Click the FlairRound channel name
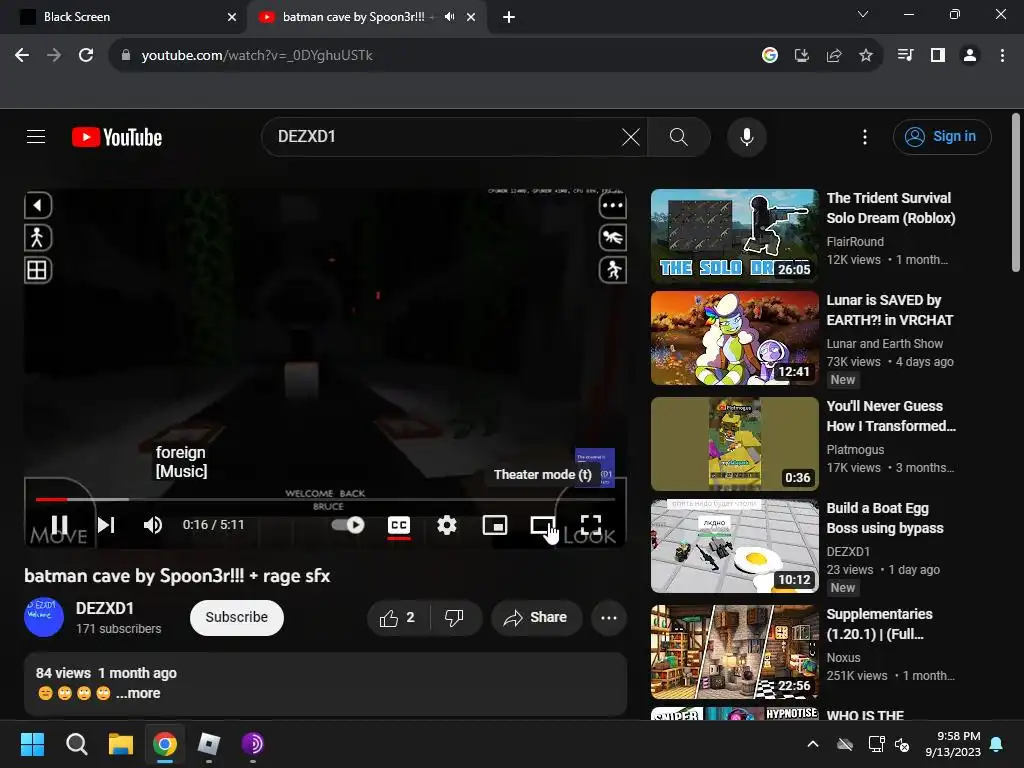The height and width of the screenshot is (768, 1024). click(x=855, y=242)
